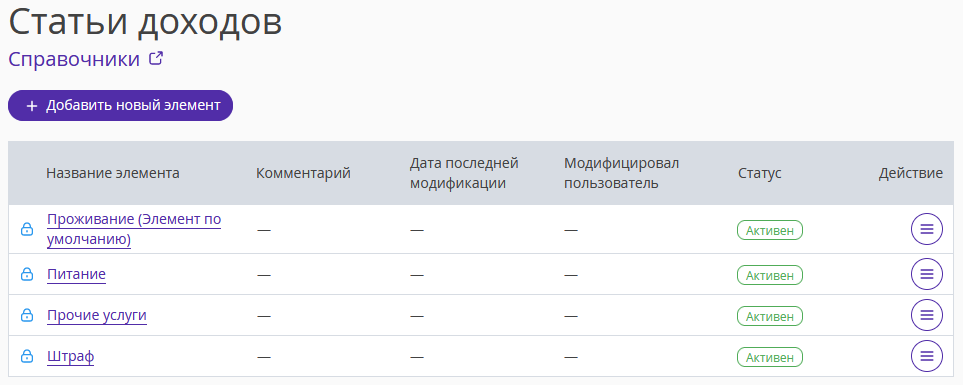This screenshot has width=963, height=385.
Task: Click the Активен status badge for Штраф
Action: coord(770,357)
